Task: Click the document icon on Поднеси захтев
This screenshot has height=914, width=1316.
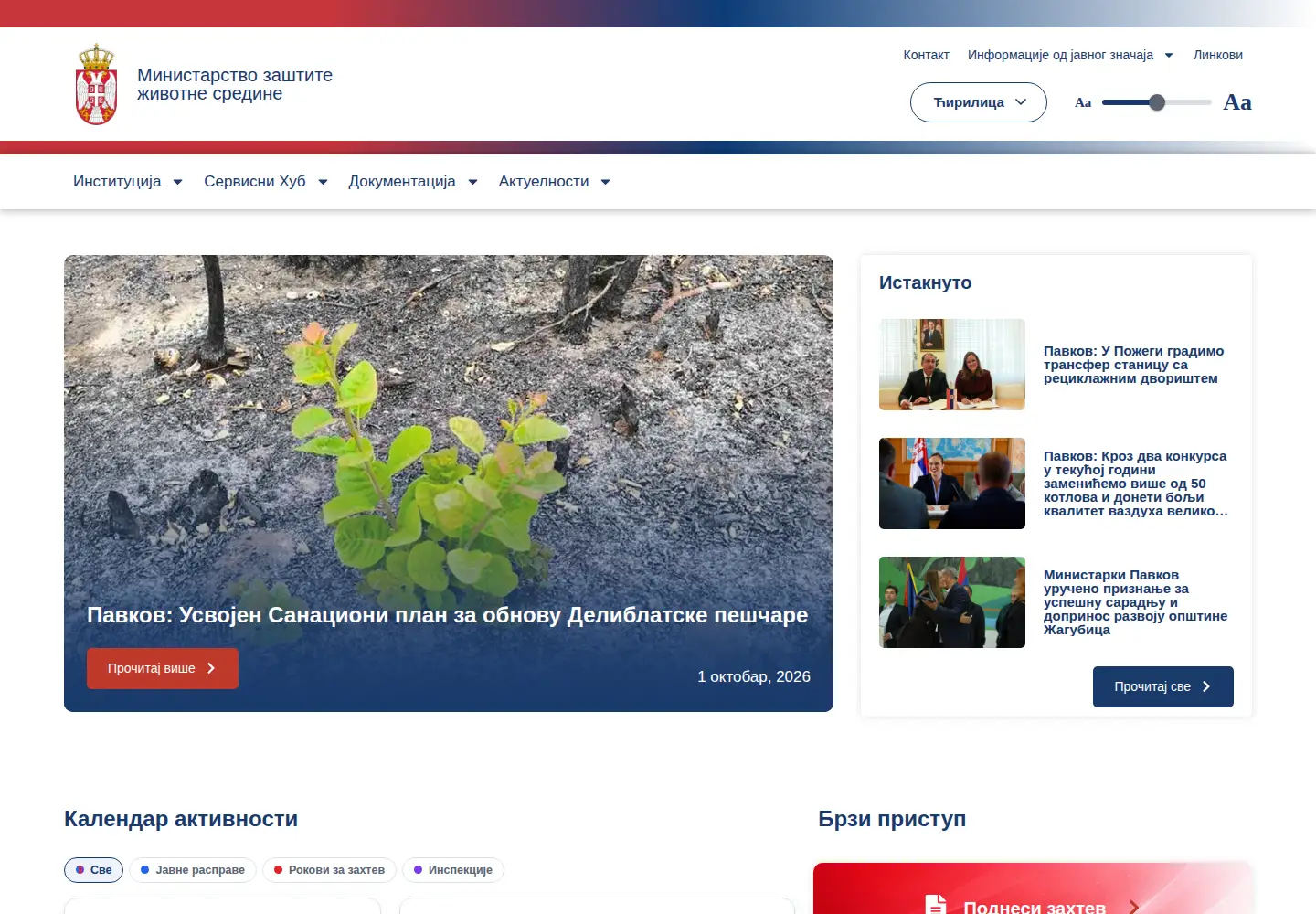Action: click(x=936, y=906)
